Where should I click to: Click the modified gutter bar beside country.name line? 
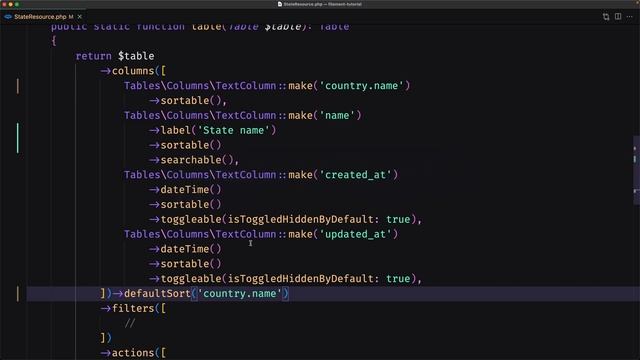point(18,86)
